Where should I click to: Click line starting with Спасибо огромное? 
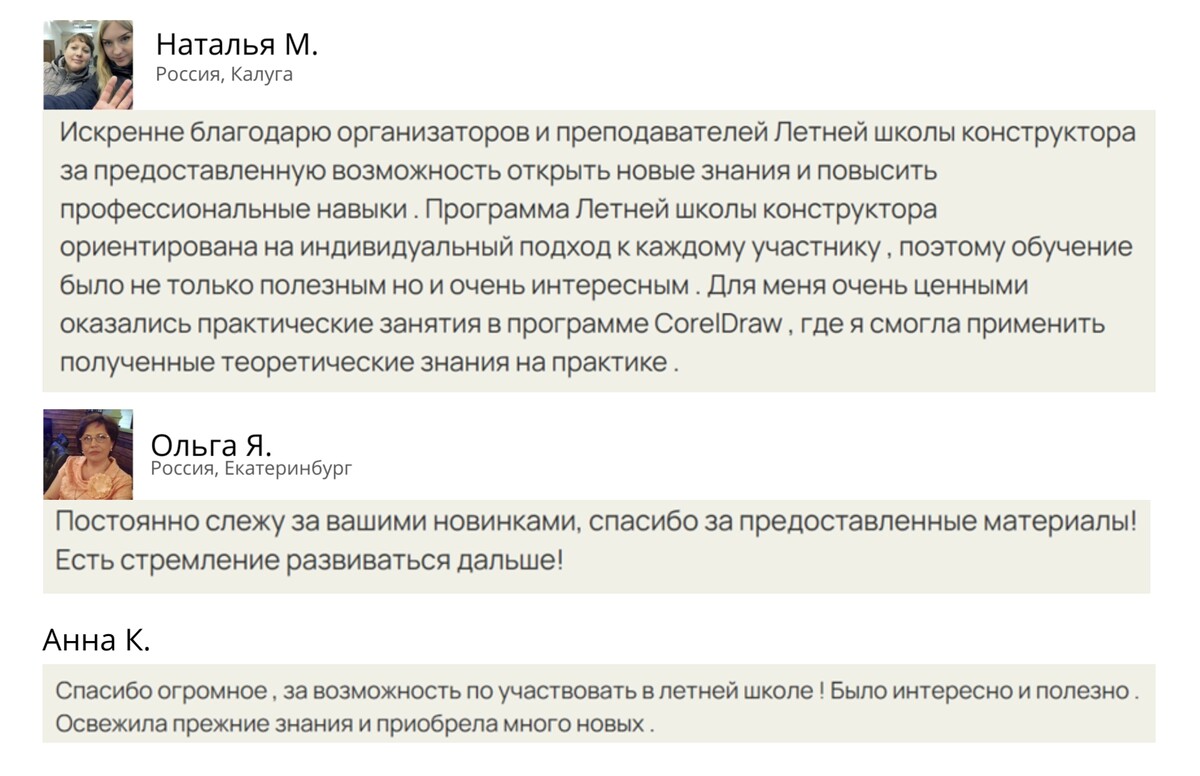pos(597,691)
